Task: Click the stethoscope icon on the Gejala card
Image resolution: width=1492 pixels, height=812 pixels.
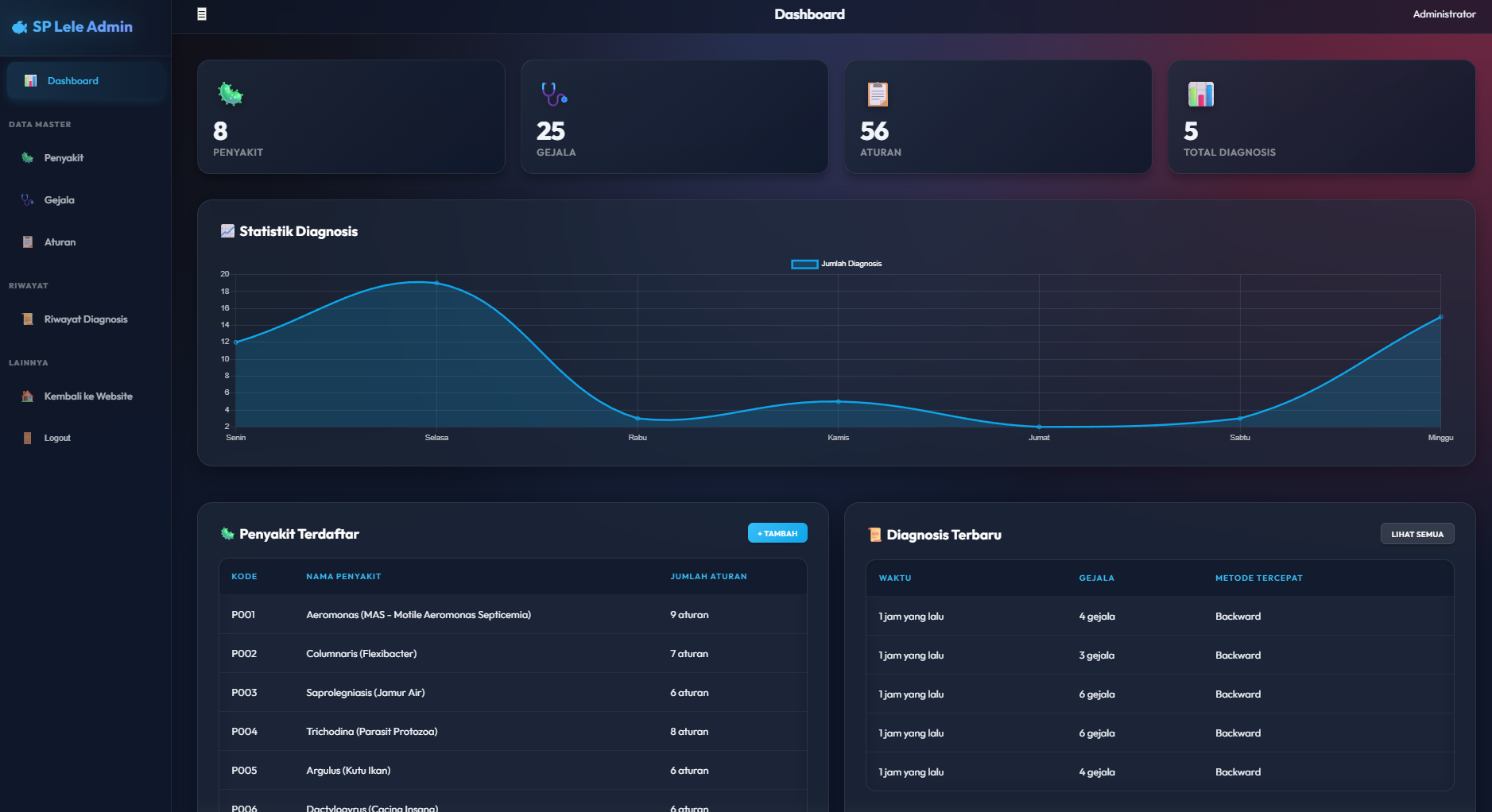Action: click(x=552, y=93)
